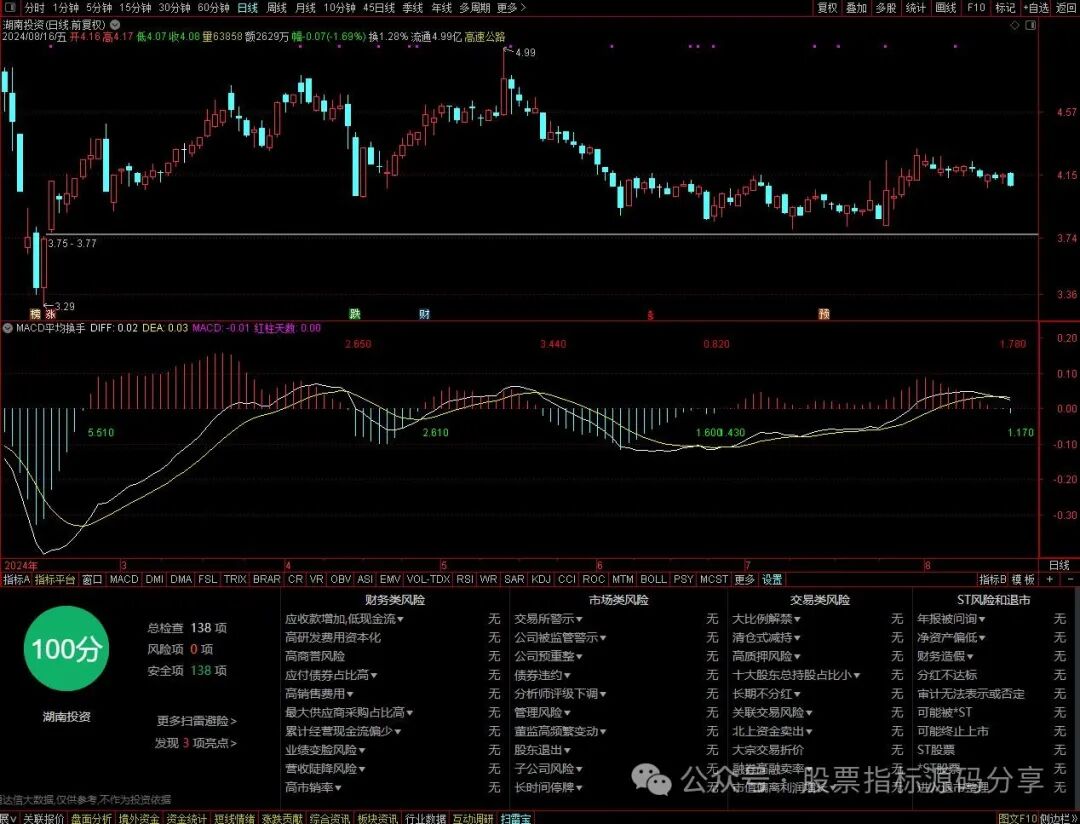Click the blue 财 event marker
The height and width of the screenshot is (824, 1080).
424,313
